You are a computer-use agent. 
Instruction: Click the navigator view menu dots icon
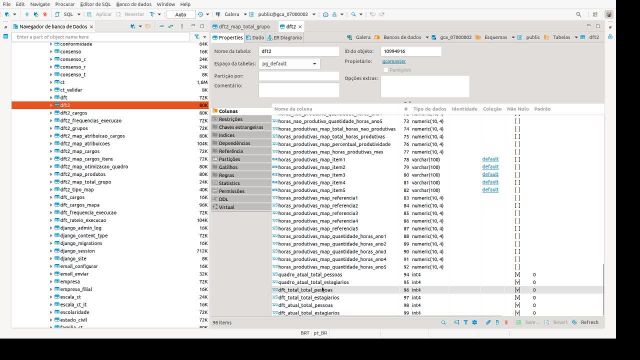[182, 27]
